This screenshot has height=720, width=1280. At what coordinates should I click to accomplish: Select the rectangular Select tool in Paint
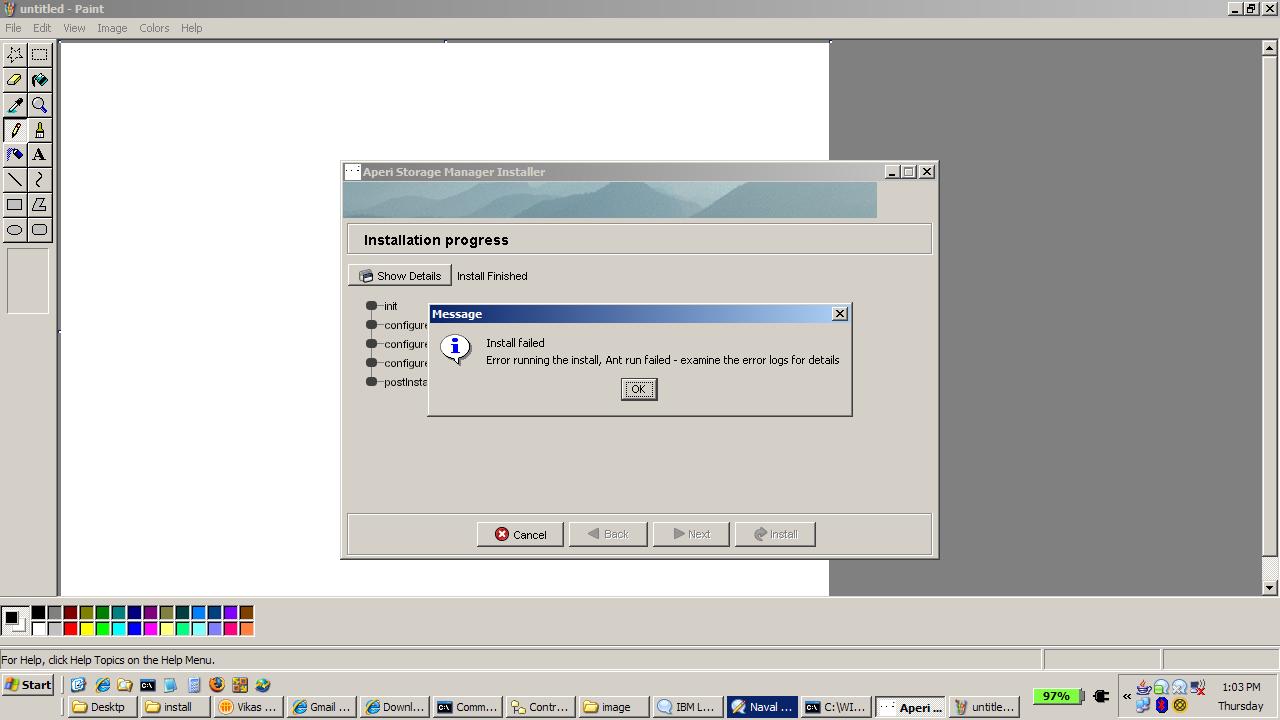39,55
